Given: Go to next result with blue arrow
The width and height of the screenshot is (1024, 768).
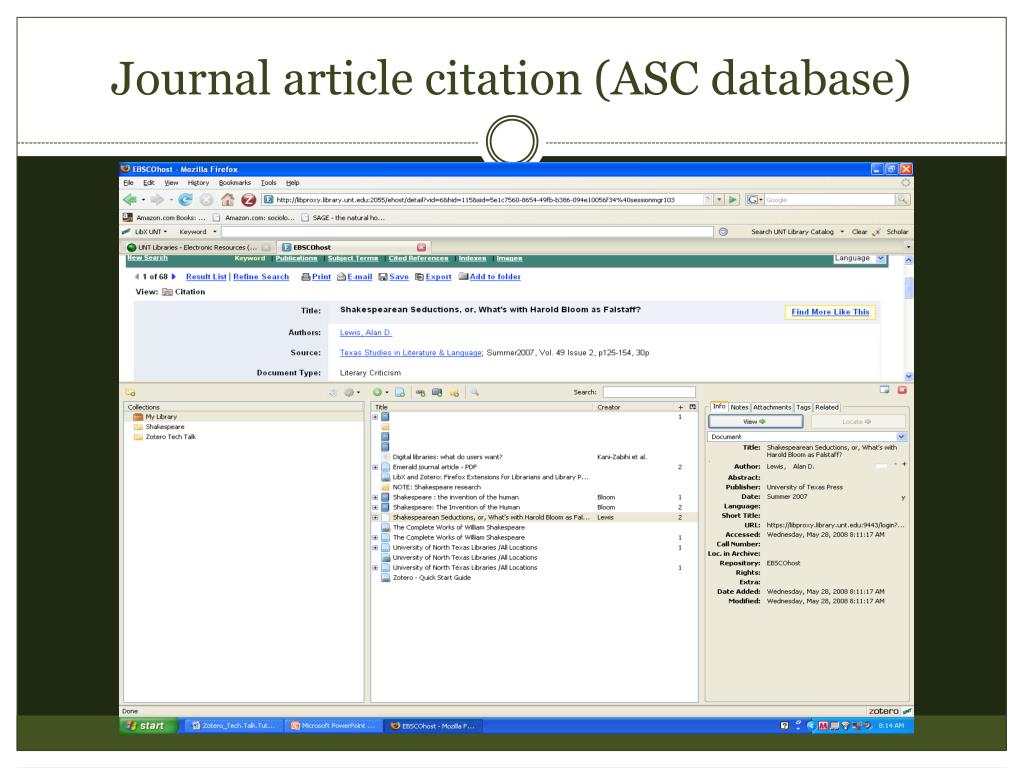Looking at the screenshot, I should 174,277.
